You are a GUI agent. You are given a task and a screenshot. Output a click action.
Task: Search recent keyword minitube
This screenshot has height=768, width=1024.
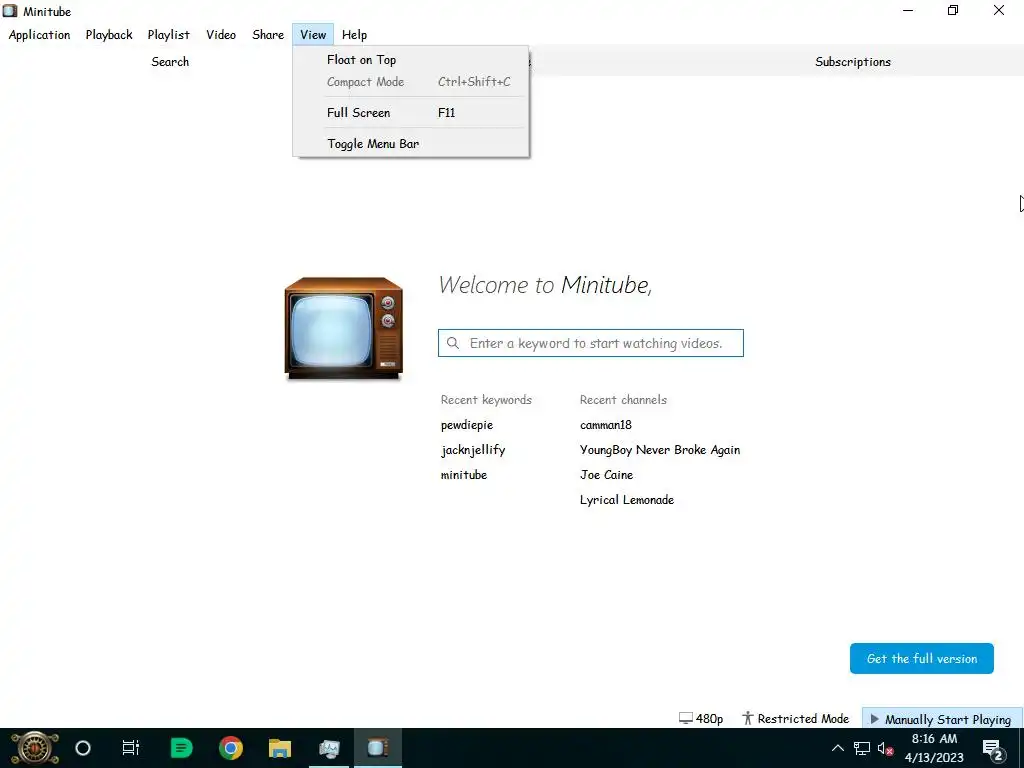[464, 475]
